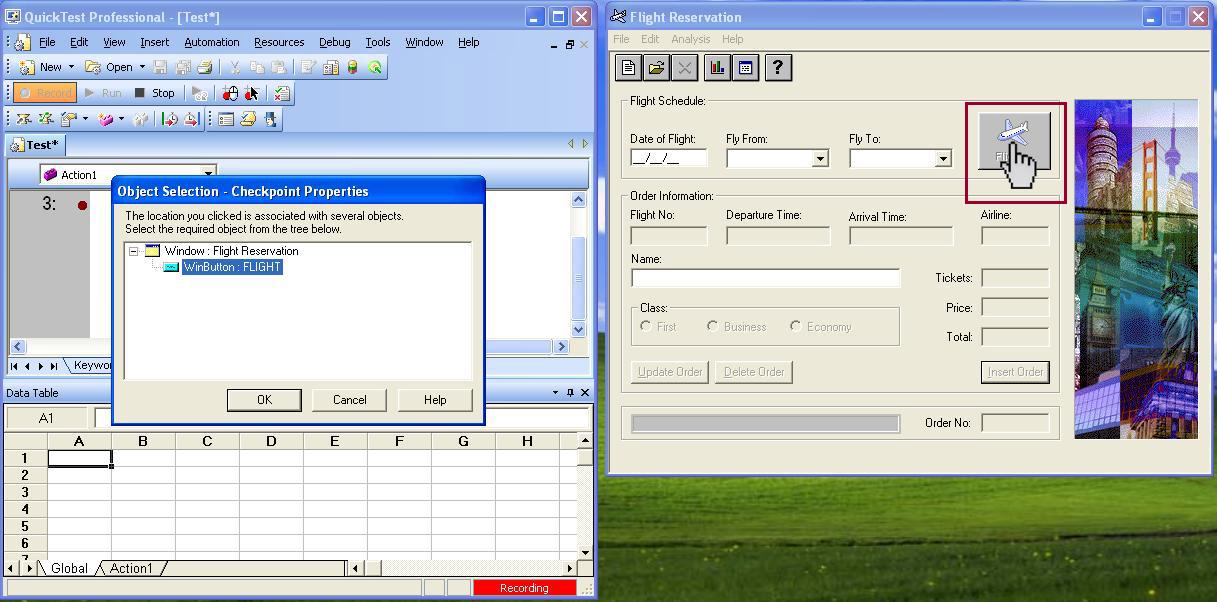The height and width of the screenshot is (602, 1217).
Task: Select the First class radio button
Action: (644, 326)
